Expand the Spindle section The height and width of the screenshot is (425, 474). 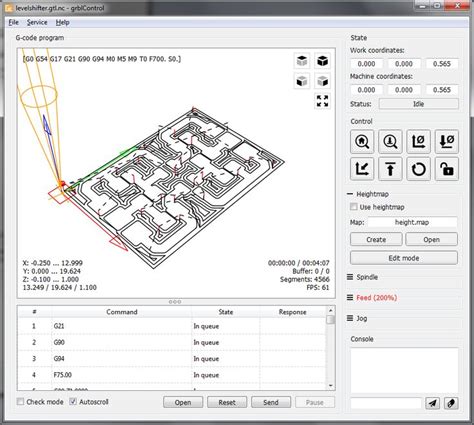click(x=350, y=277)
